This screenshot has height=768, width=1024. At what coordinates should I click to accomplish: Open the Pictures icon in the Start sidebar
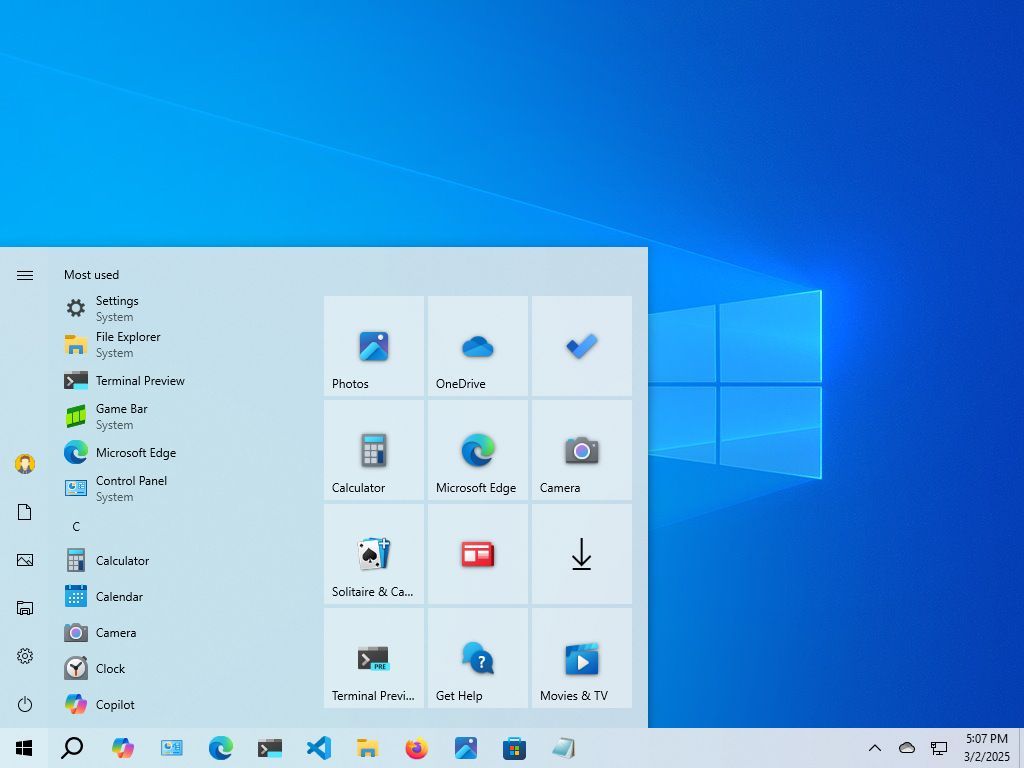[x=24, y=560]
